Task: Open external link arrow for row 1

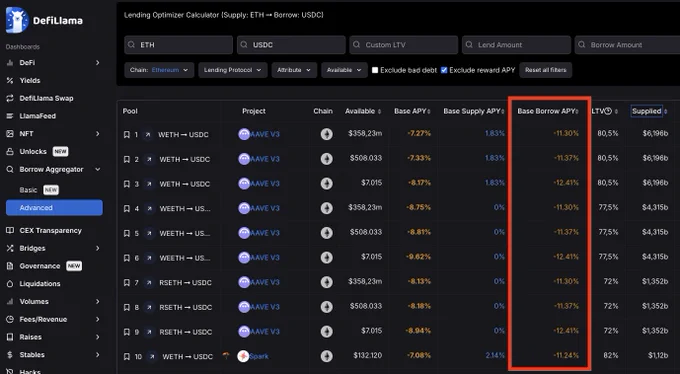Action: pyautogui.click(x=148, y=135)
